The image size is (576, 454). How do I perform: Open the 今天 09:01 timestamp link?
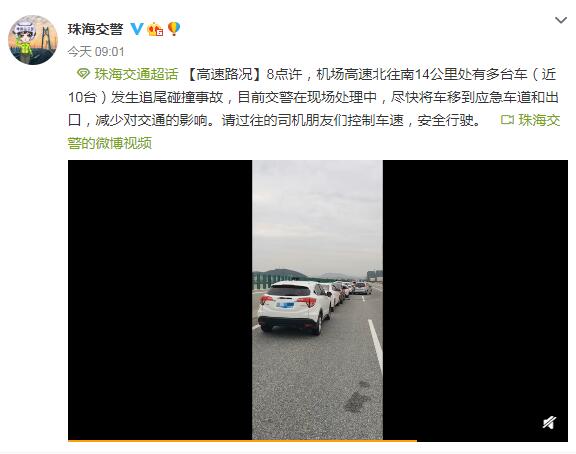tap(96, 52)
